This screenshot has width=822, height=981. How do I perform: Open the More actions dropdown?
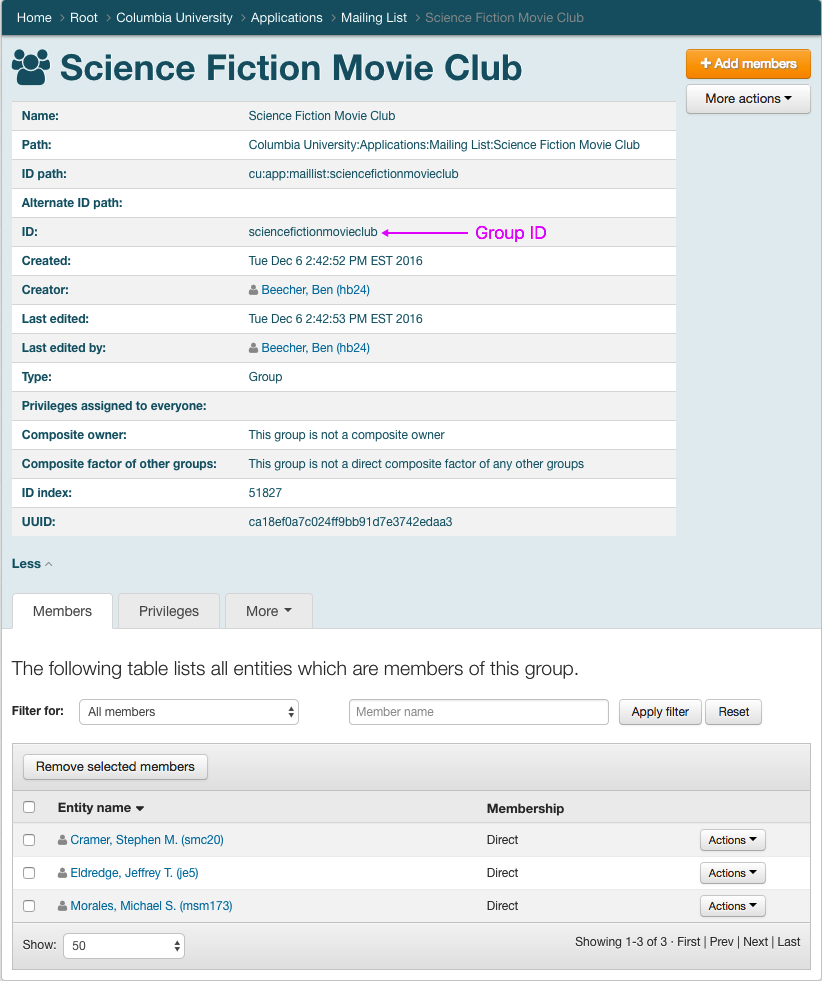(x=748, y=99)
